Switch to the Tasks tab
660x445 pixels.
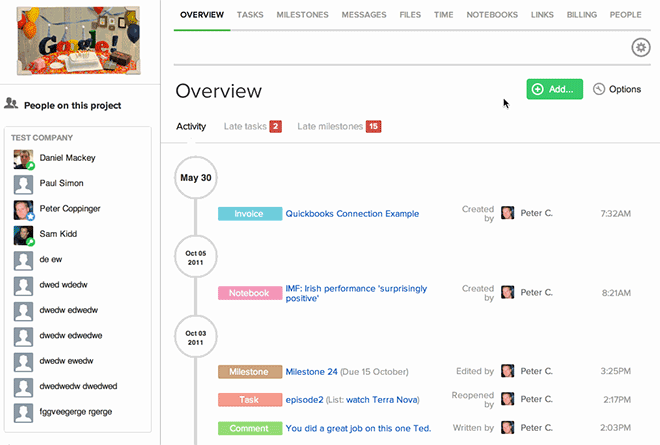click(252, 15)
